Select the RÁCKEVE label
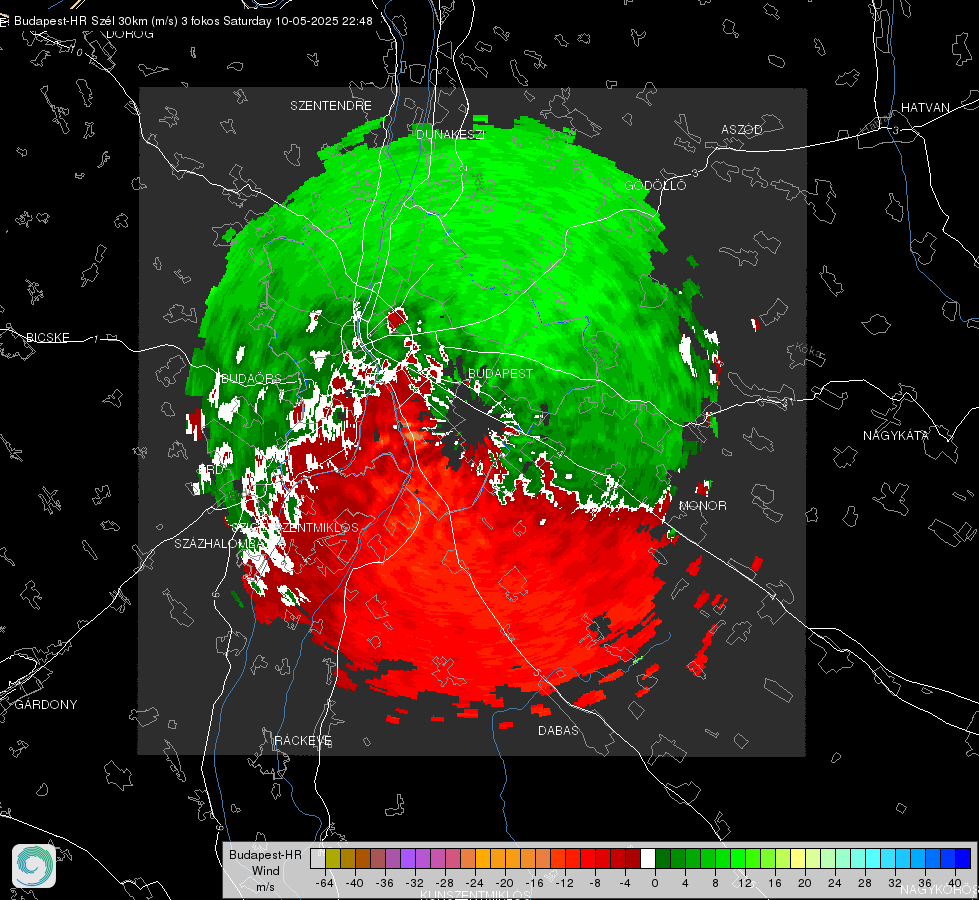This screenshot has width=979, height=900. (303, 740)
